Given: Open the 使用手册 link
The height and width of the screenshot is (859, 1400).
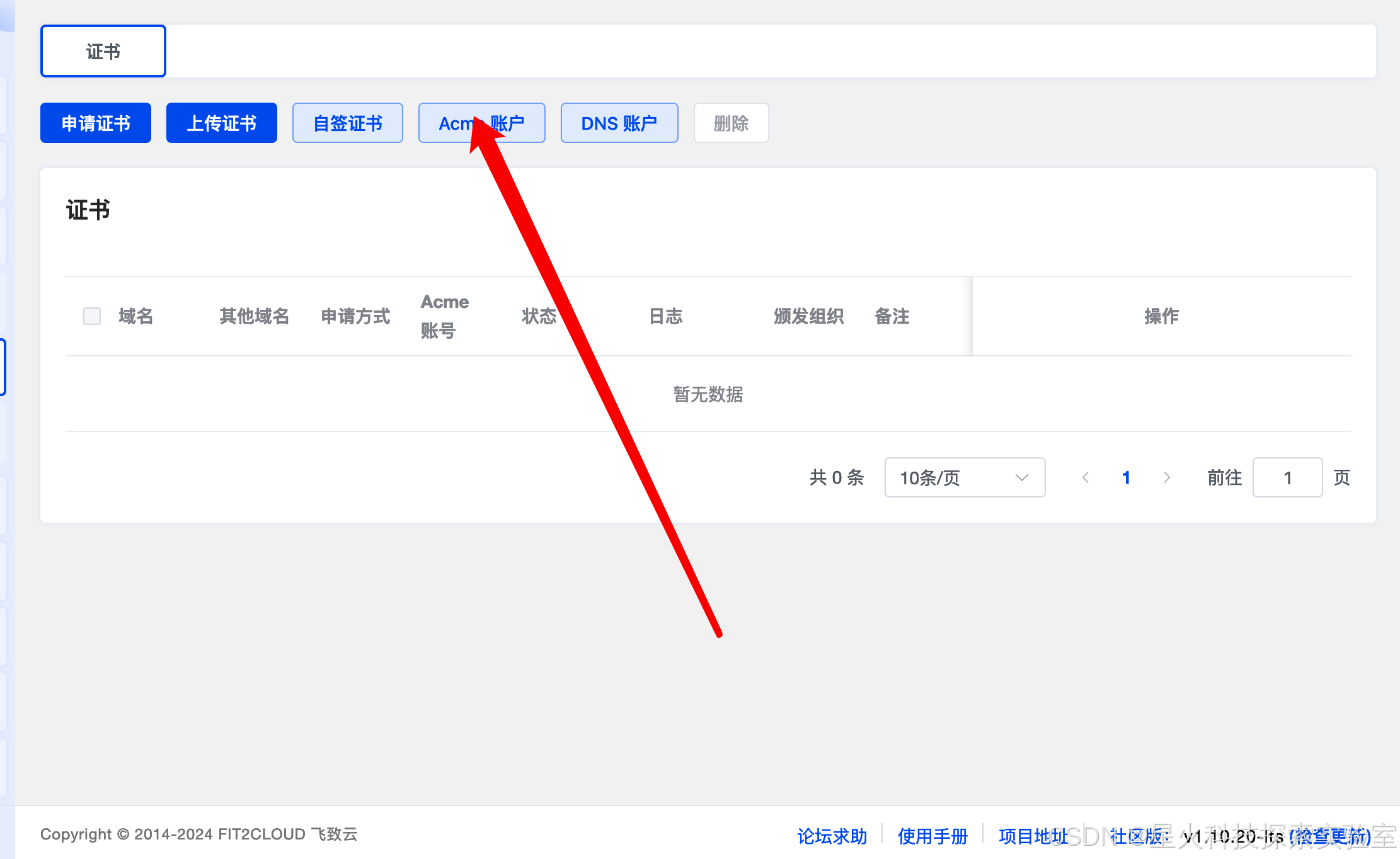Looking at the screenshot, I should (x=932, y=836).
